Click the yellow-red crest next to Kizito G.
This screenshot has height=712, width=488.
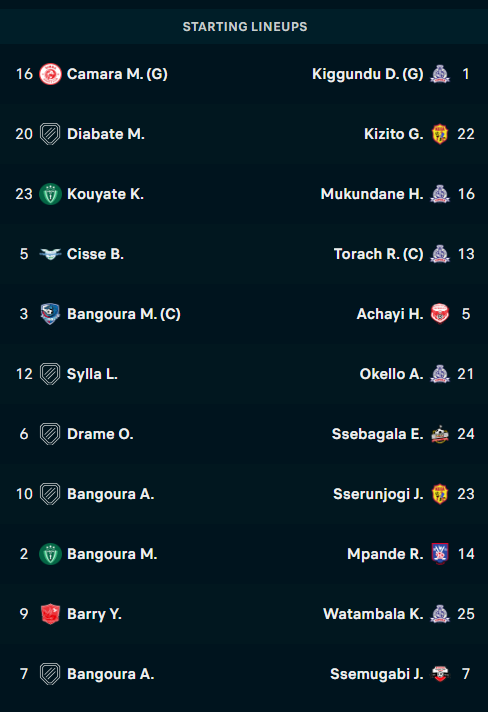click(439, 134)
